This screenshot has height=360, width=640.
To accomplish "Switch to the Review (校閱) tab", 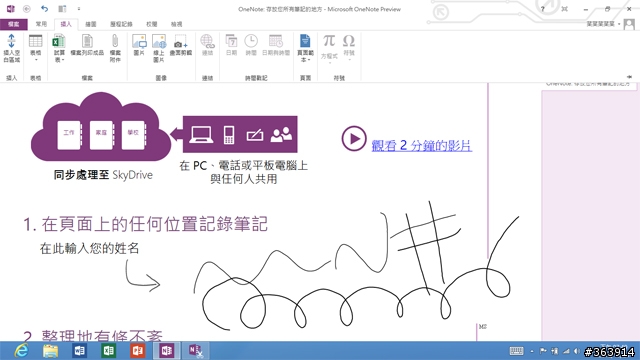I will tap(151, 24).
